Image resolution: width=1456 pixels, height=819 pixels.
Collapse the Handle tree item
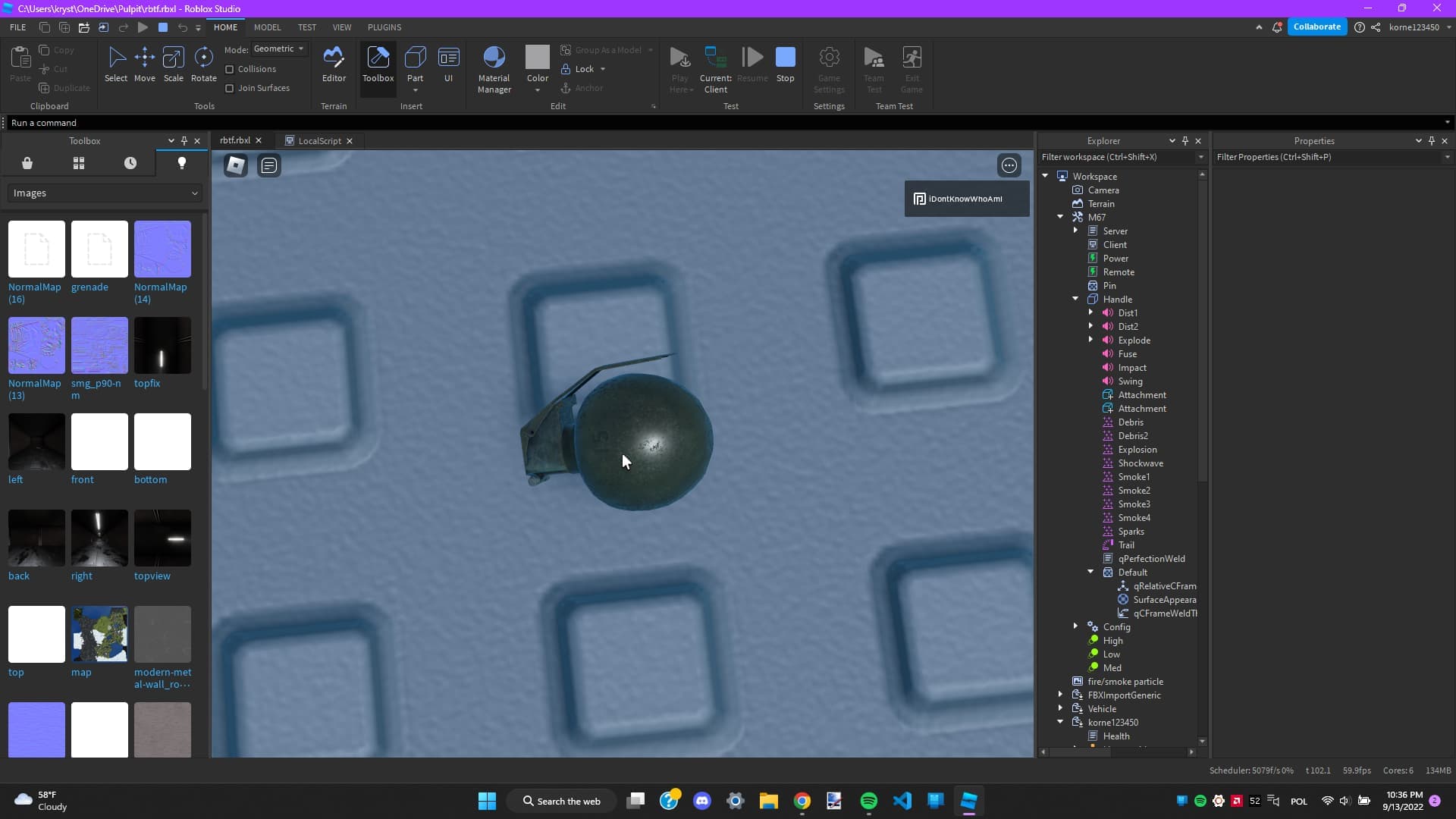[x=1075, y=298]
